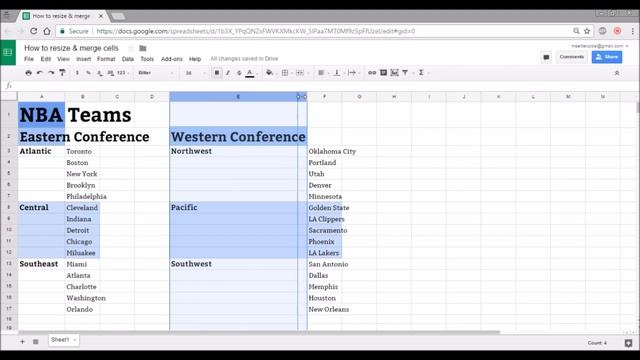
Task: Click the merge cells icon
Action: click(x=300, y=73)
